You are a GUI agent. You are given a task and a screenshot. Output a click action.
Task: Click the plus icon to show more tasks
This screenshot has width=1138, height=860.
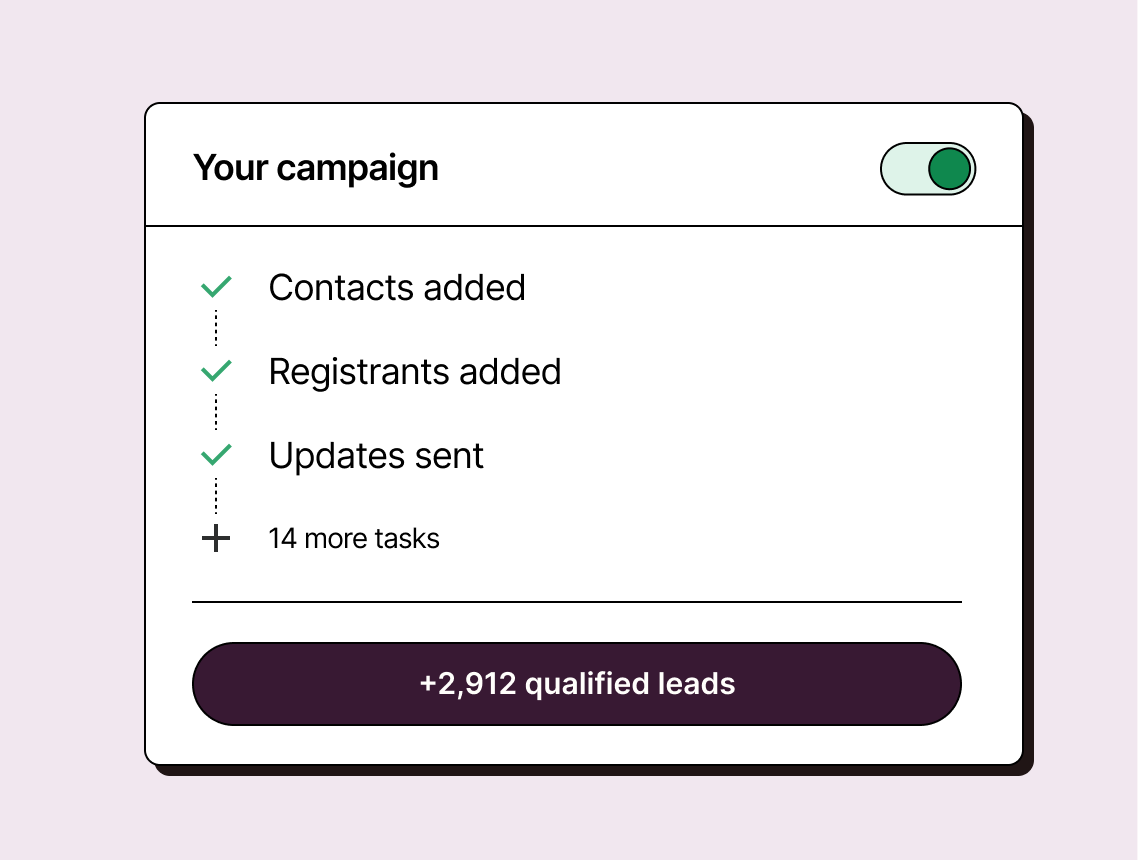[216, 539]
